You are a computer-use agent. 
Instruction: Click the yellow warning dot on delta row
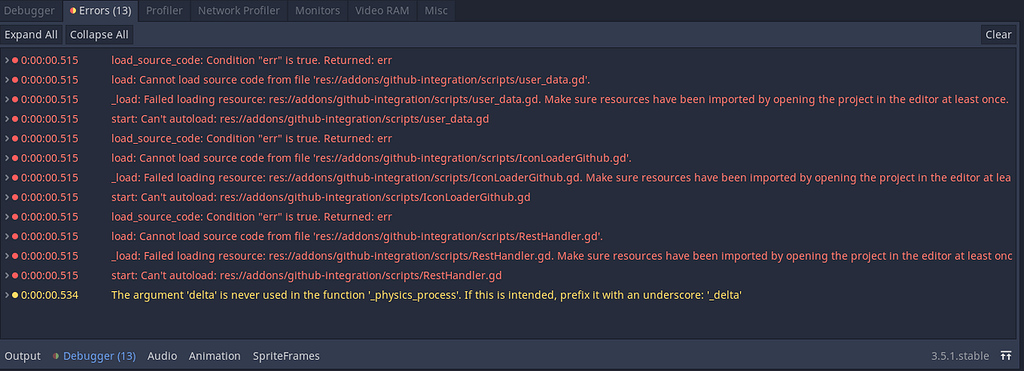[15, 295]
